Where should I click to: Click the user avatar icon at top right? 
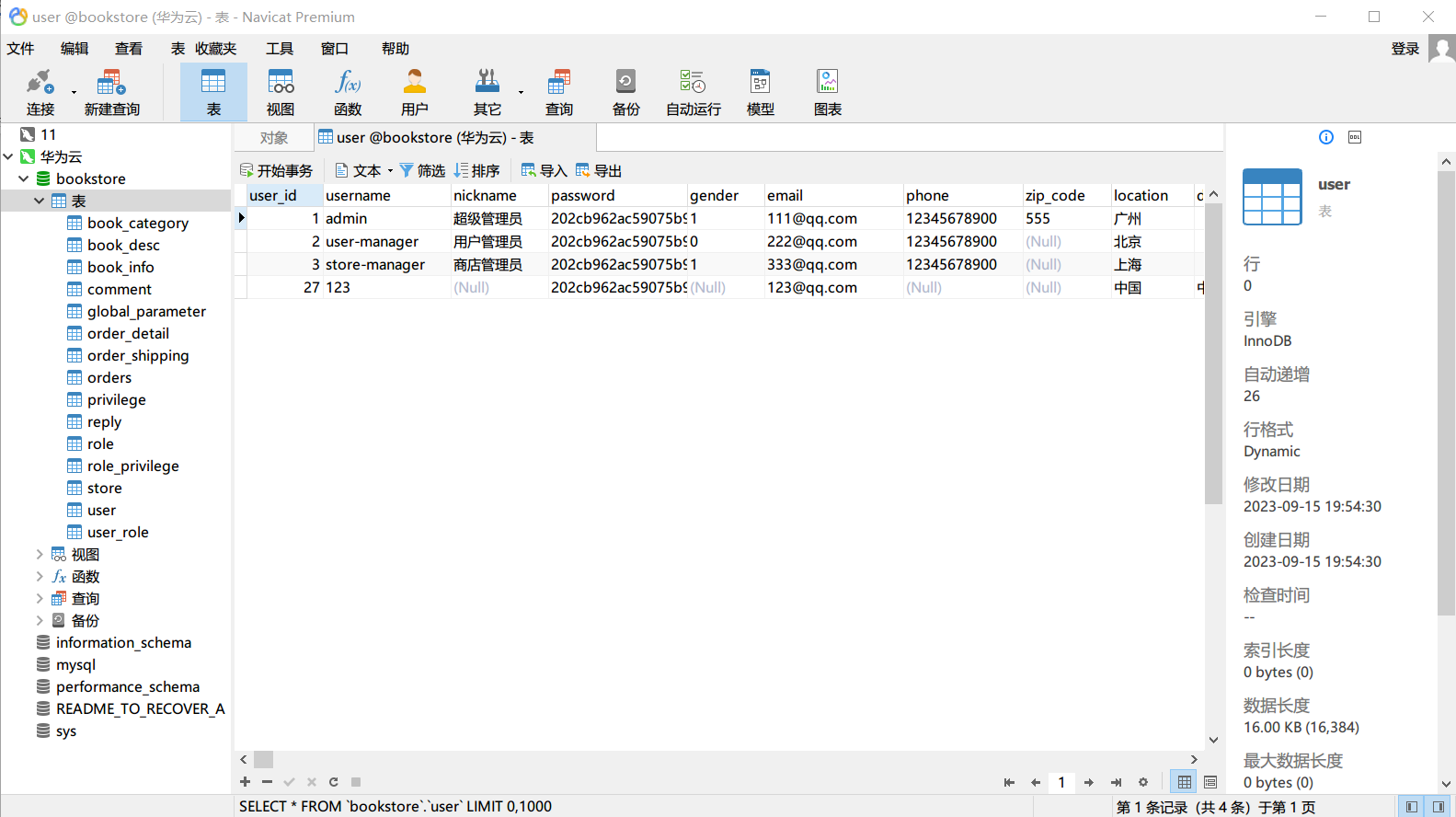1441,49
